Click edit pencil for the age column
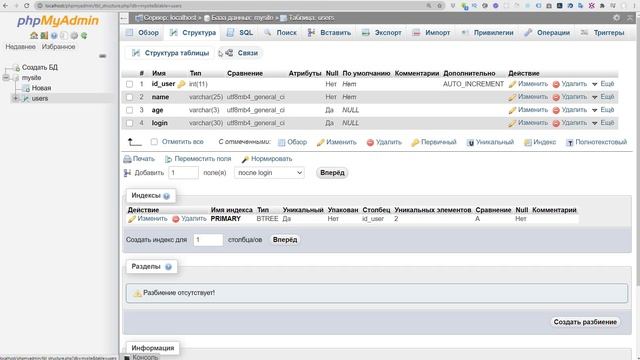Viewport: 640px width, 360px height. [x=512, y=110]
